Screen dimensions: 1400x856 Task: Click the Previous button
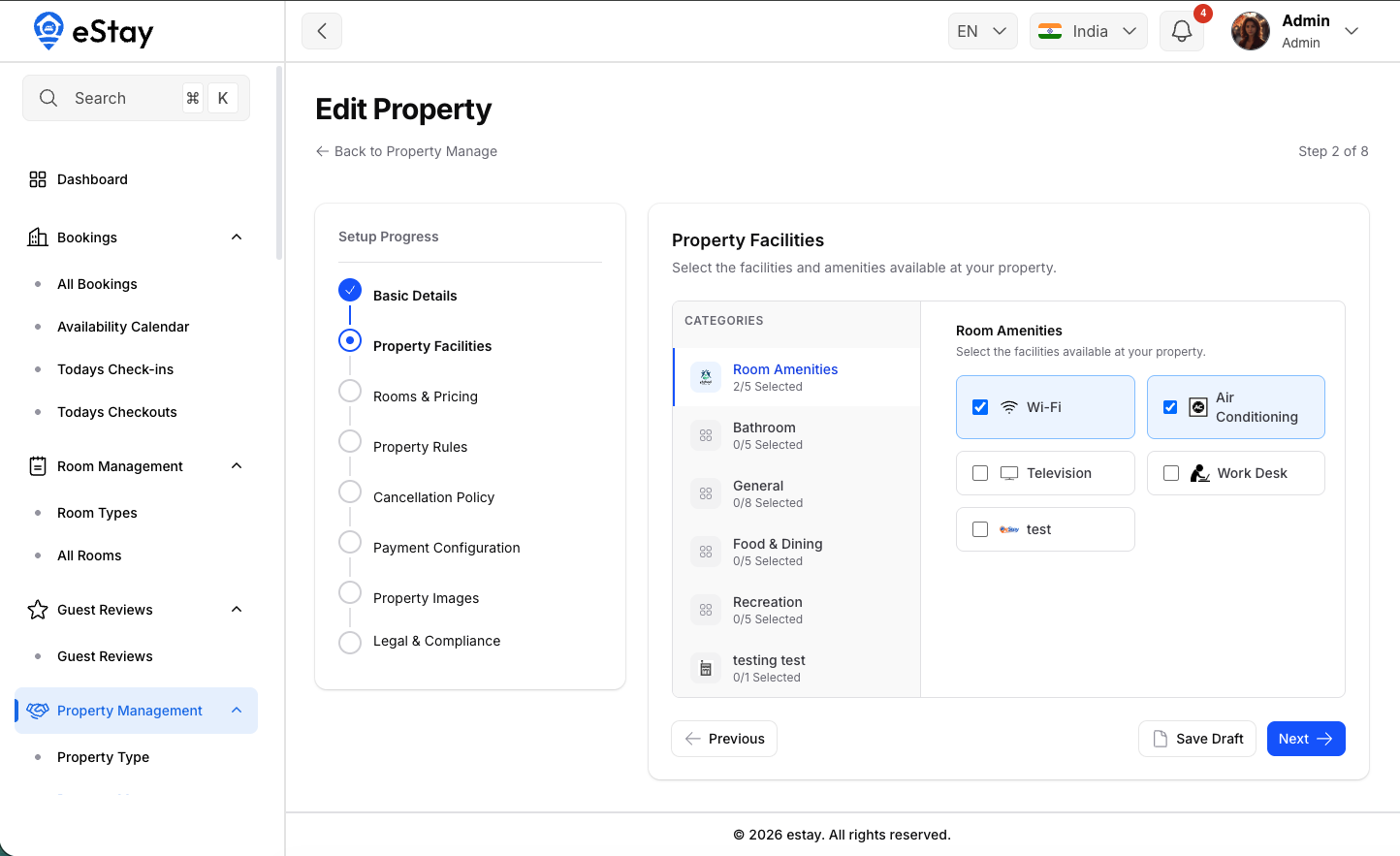coord(724,739)
